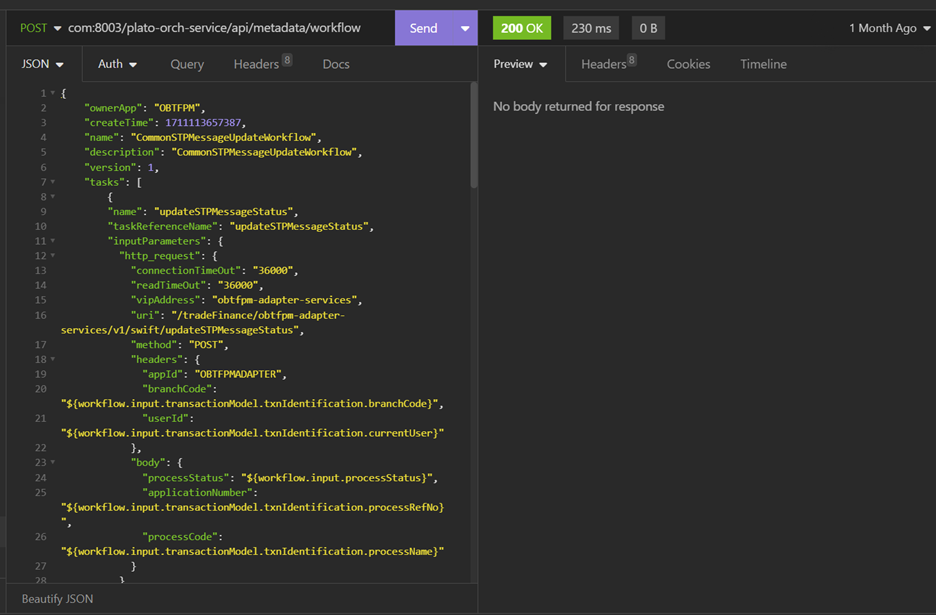Click the Beautify JSON button
The image size is (936, 615).
click(x=57, y=598)
